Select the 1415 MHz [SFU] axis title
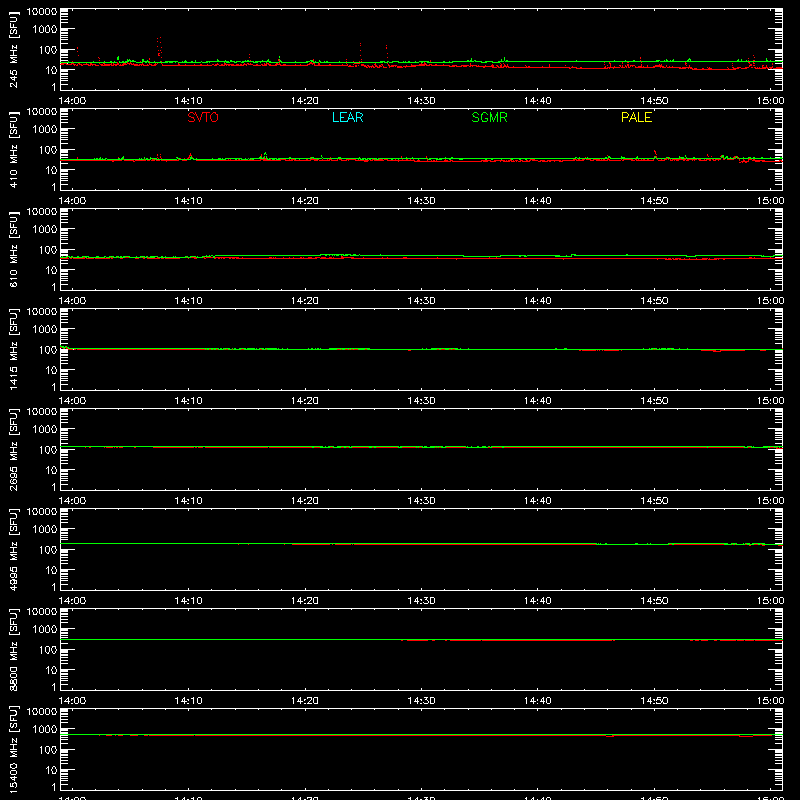The image size is (800, 800). [x=14, y=349]
